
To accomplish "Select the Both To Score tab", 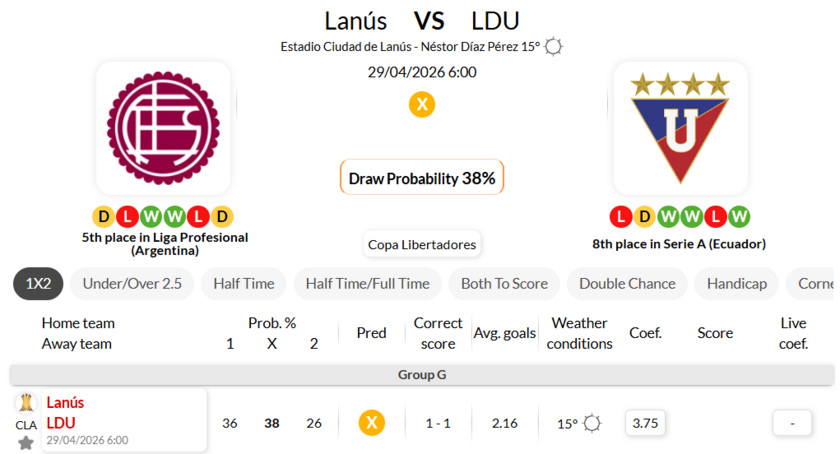I will (x=504, y=283).
